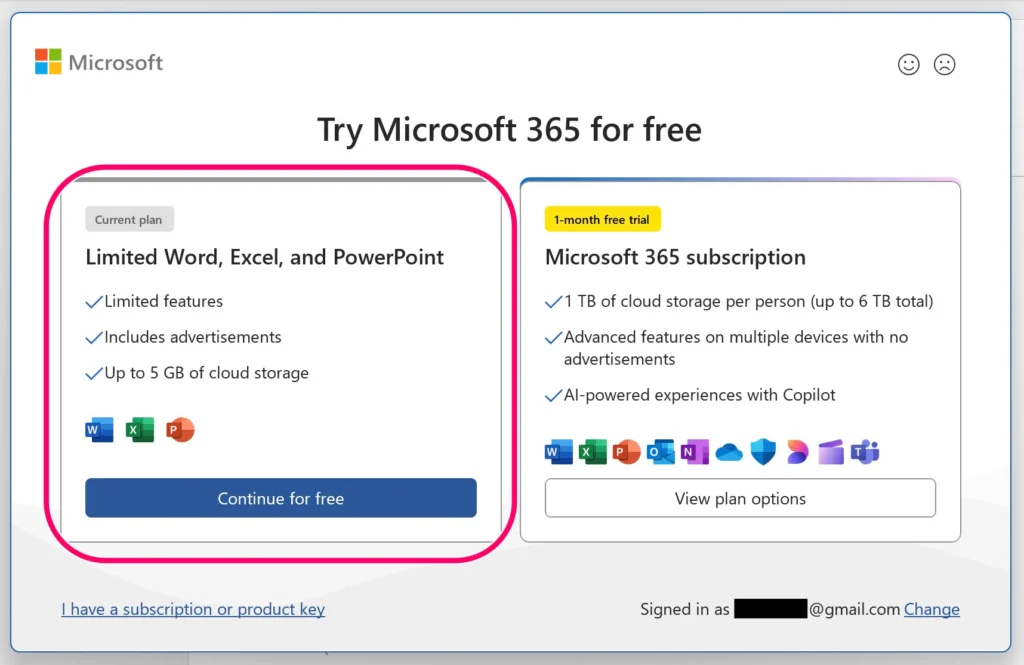This screenshot has width=1024, height=665.
Task: Click the Outlook icon in subscription plan
Action: 661,452
